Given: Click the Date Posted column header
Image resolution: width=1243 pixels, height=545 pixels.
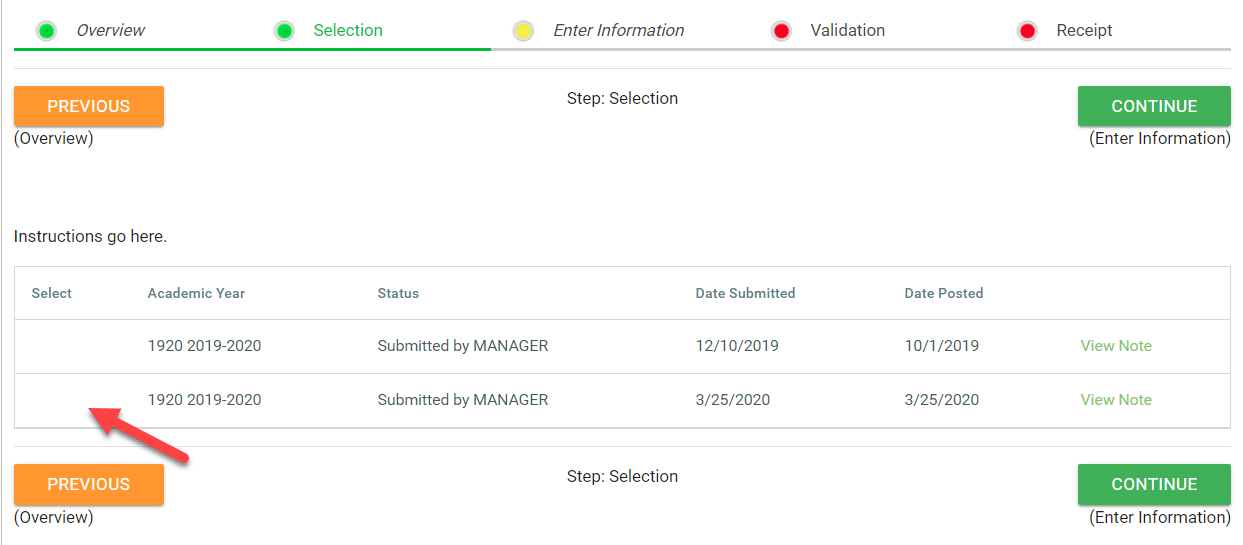Looking at the screenshot, I should point(944,293).
